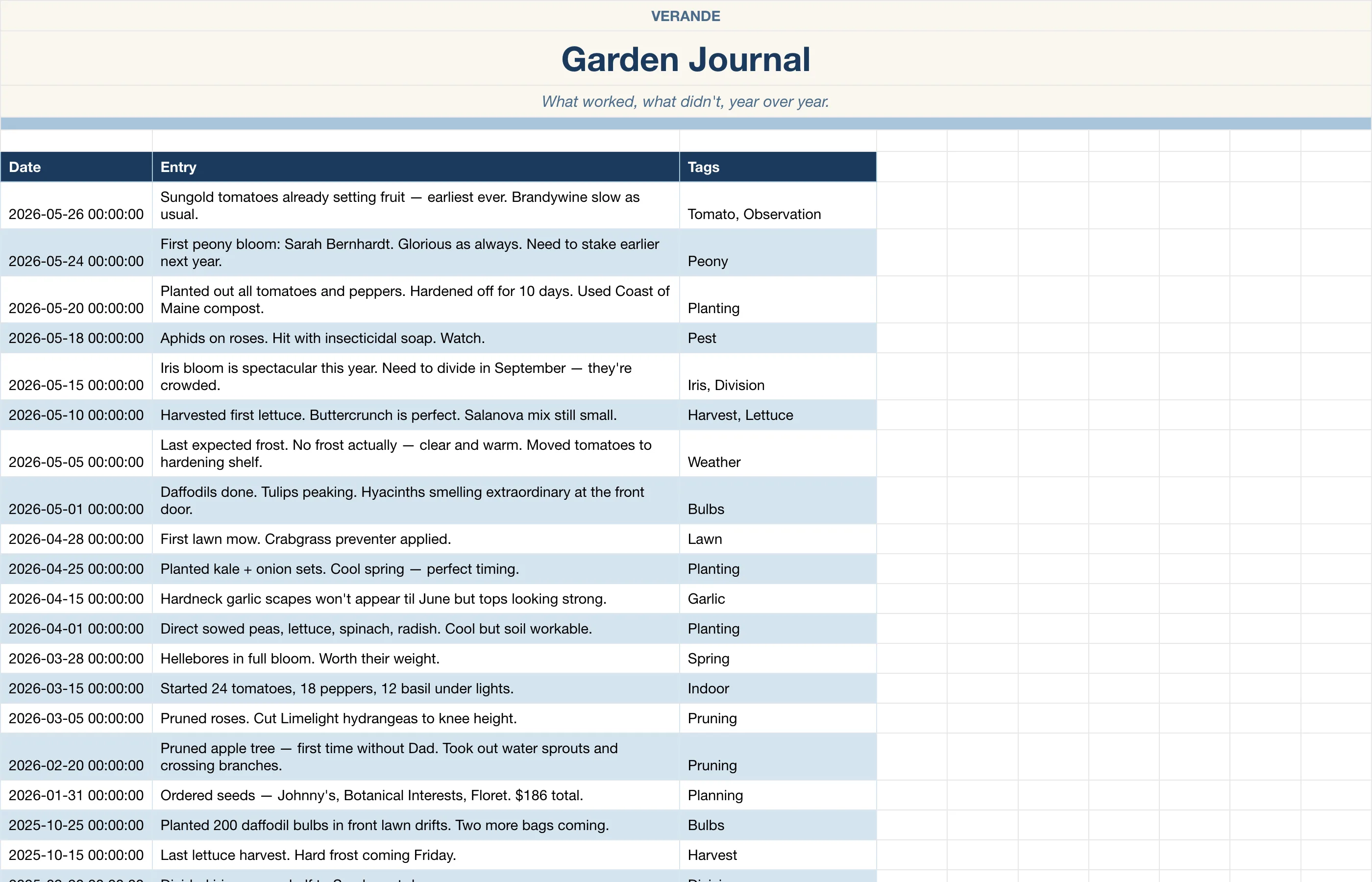Click the Pest tag cell
The image size is (1372, 882).
[778, 338]
